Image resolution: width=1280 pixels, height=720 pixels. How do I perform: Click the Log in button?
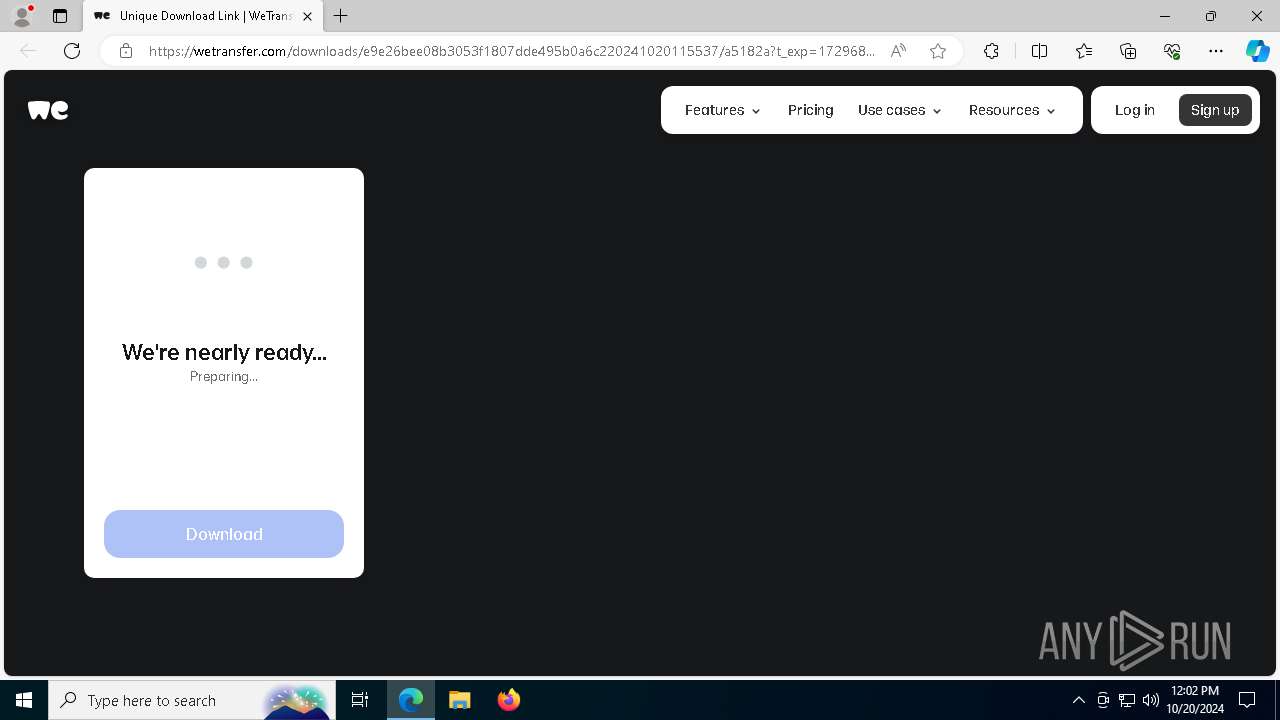pos(1135,110)
